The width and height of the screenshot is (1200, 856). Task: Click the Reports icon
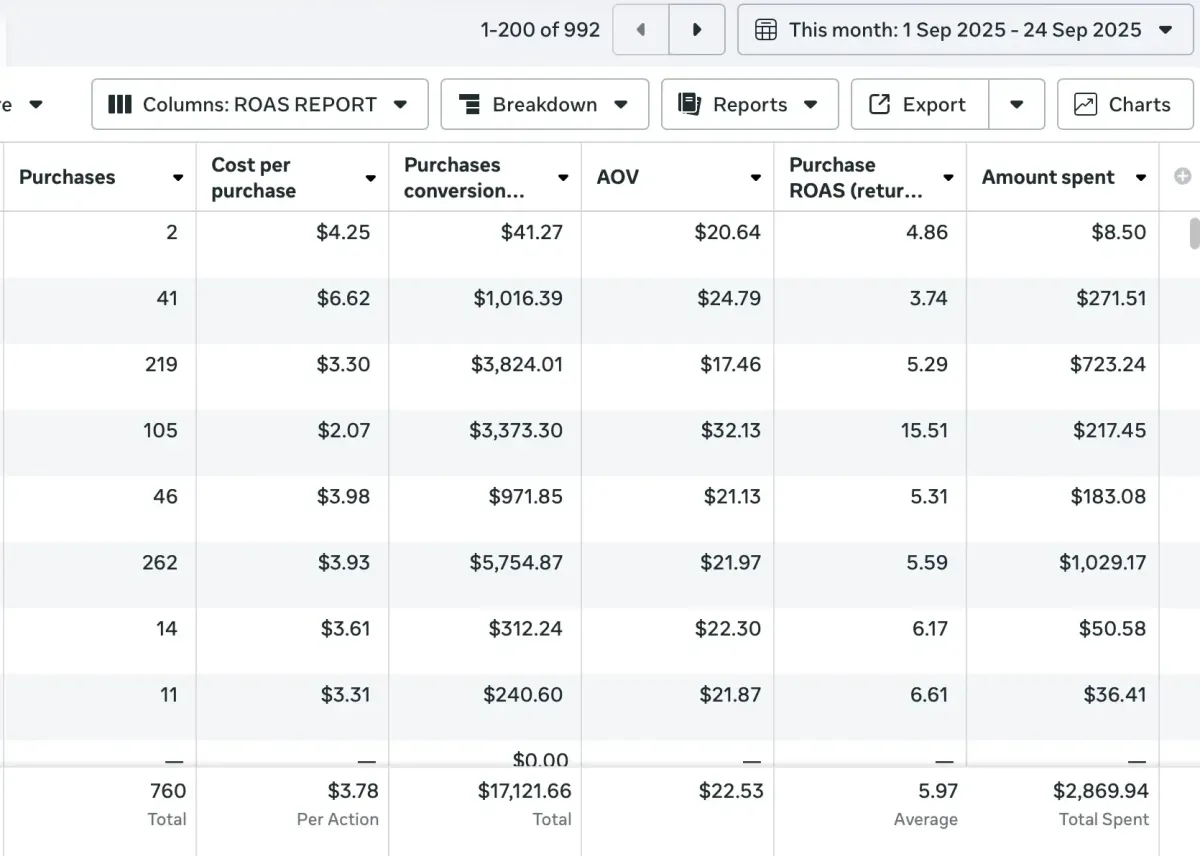[689, 104]
